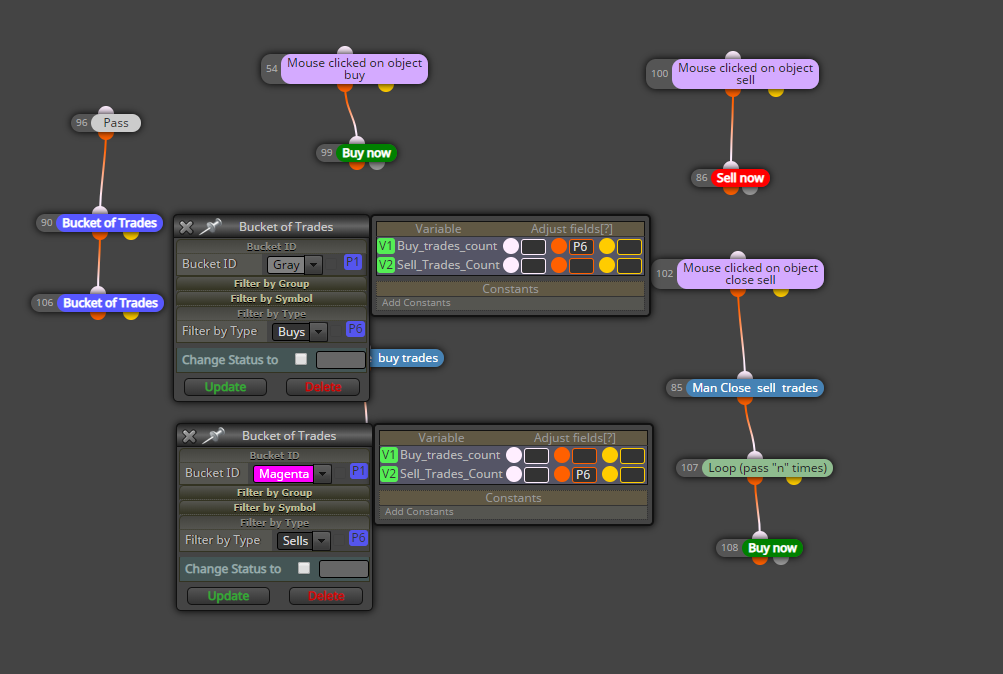This screenshot has width=1003, height=674.
Task: Toggle checkbox beside P1 in Gray panel
Action: click(x=333, y=263)
